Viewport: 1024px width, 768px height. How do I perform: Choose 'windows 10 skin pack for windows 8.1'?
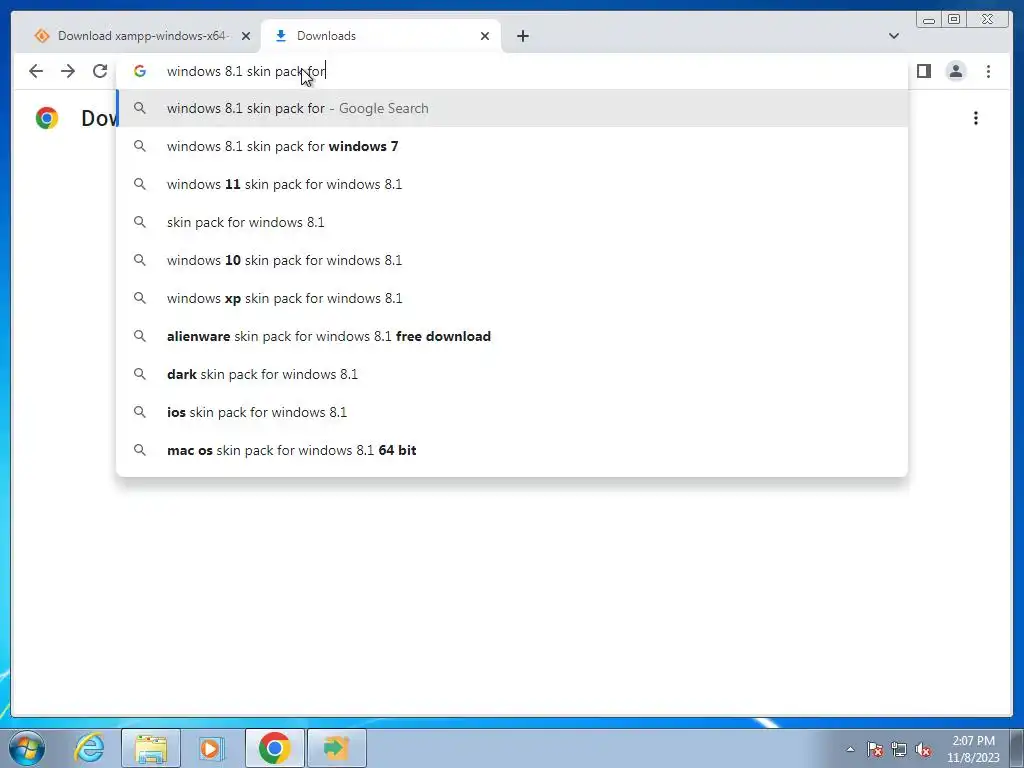click(512, 260)
